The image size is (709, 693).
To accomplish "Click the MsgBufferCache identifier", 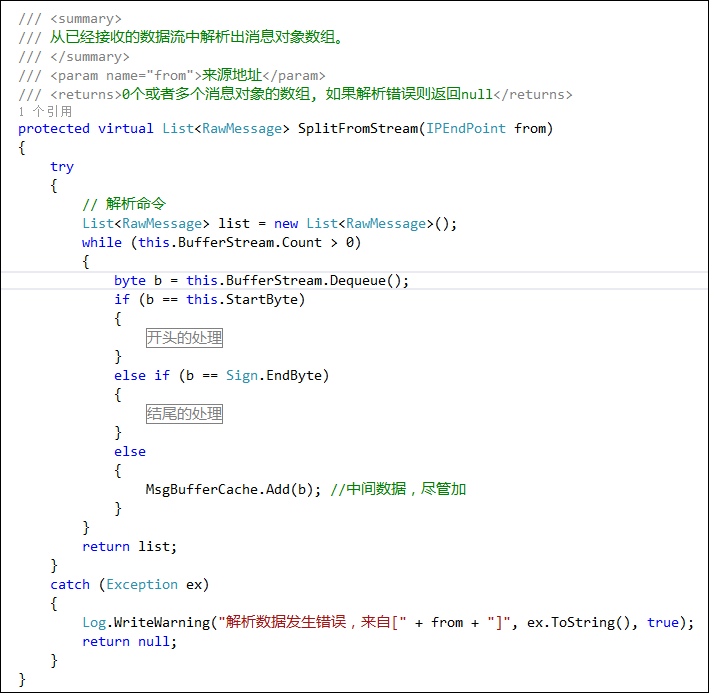I will [x=206, y=489].
